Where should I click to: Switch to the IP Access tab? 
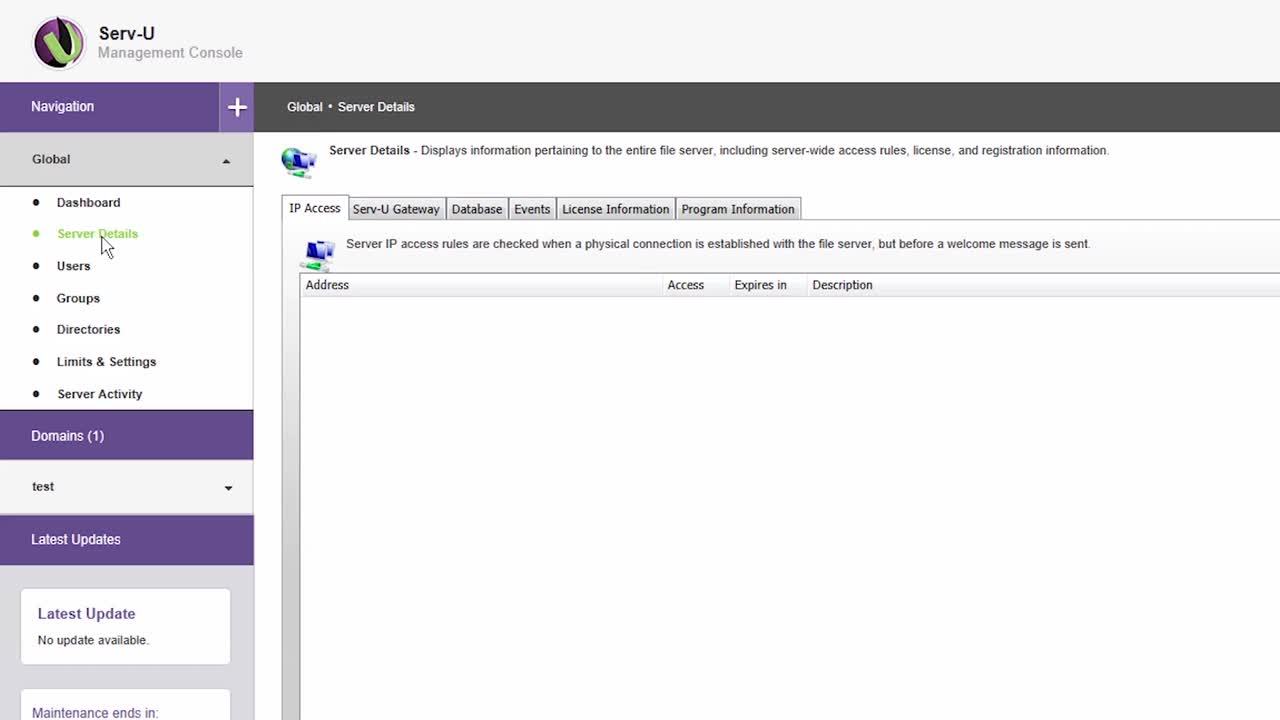(x=315, y=208)
